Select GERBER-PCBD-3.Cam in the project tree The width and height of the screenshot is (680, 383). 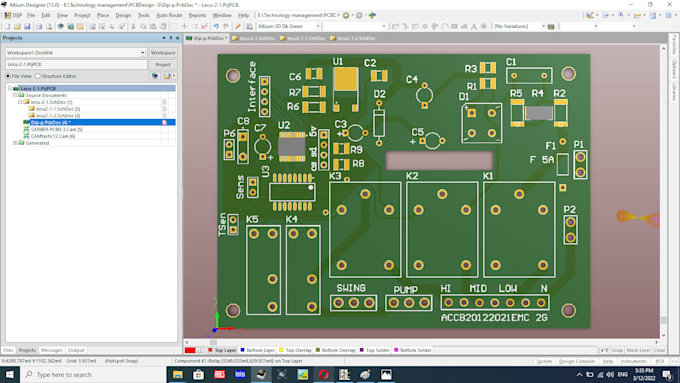(x=56, y=129)
